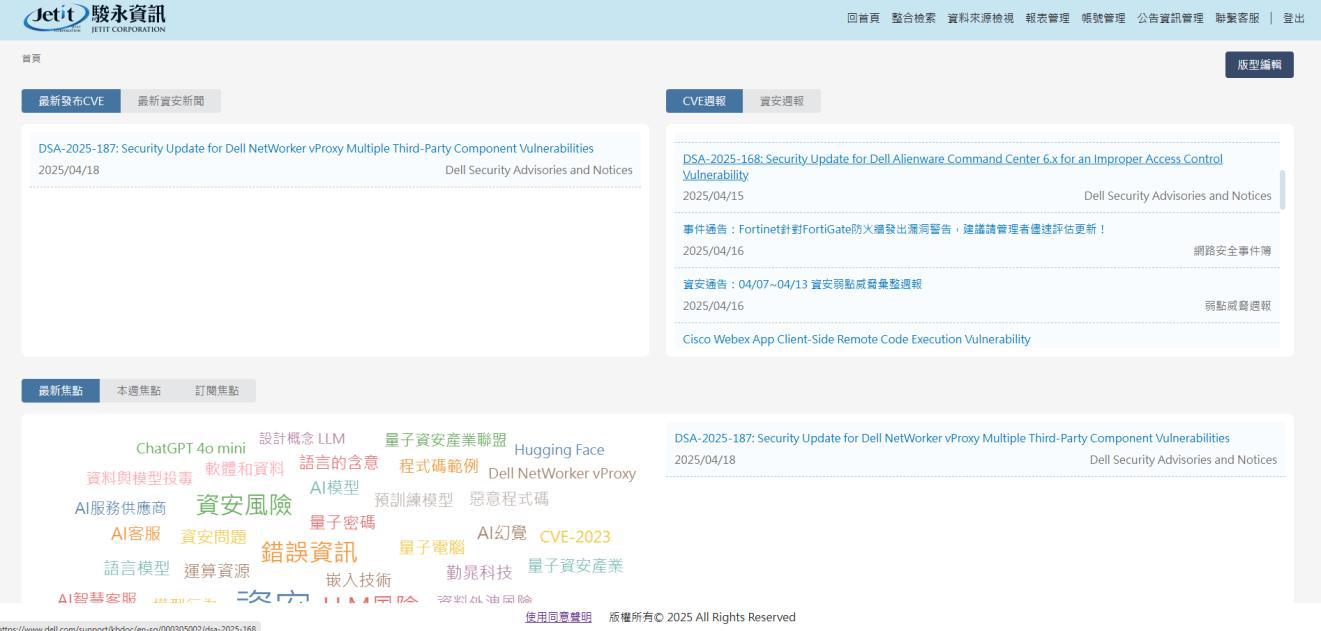
Task: Click the 資安問題 keyword
Action: [213, 537]
